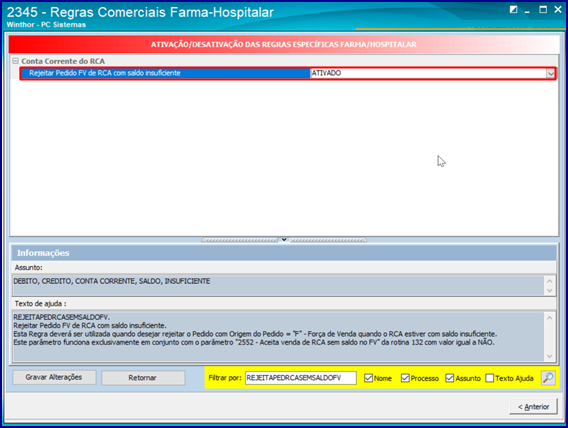Toggle the Assunto filter checkbox

point(450,378)
